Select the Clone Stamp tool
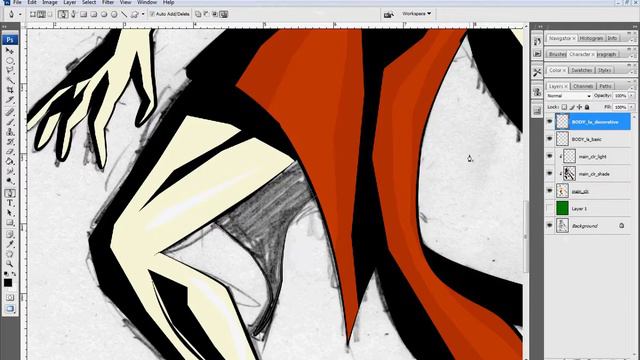The width and height of the screenshot is (640, 360). coord(10,132)
